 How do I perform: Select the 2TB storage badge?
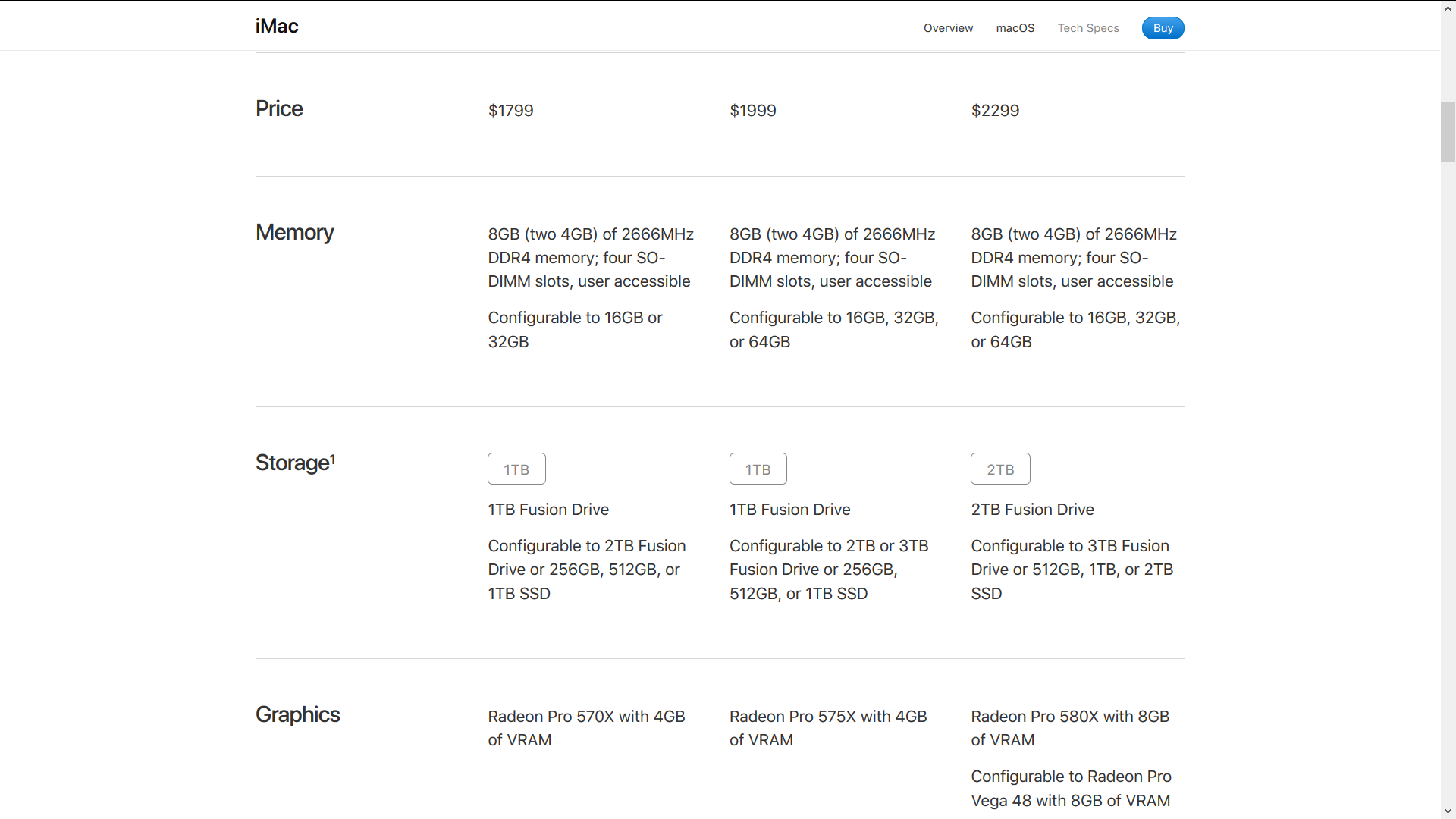point(1000,469)
